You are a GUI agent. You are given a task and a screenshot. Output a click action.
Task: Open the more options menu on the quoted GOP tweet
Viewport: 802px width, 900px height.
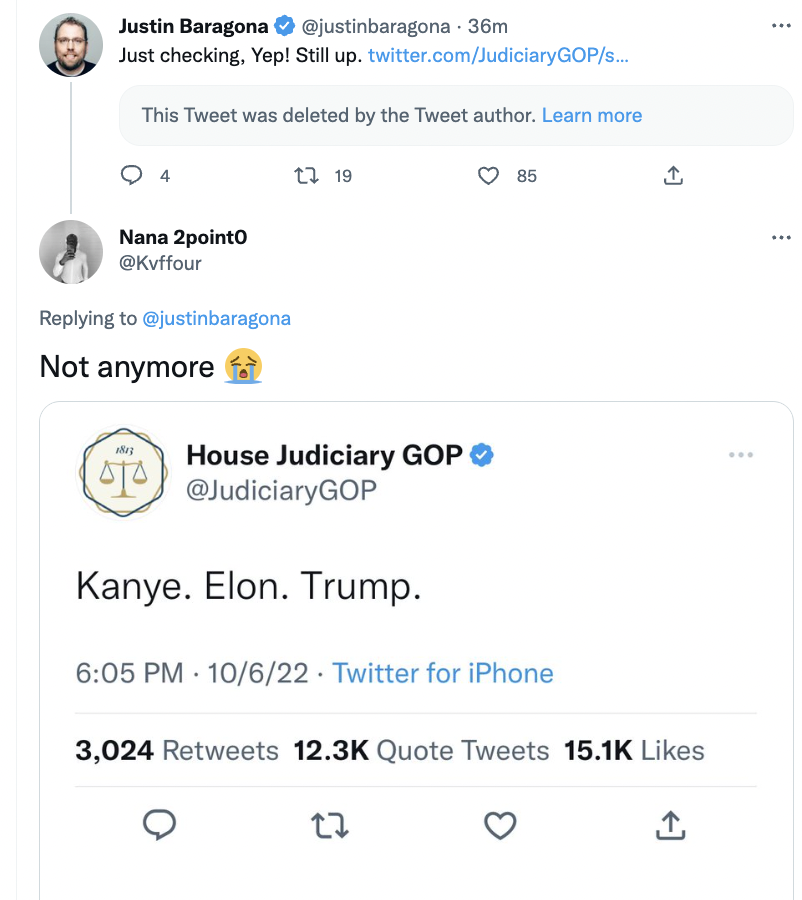pyautogui.click(x=741, y=454)
